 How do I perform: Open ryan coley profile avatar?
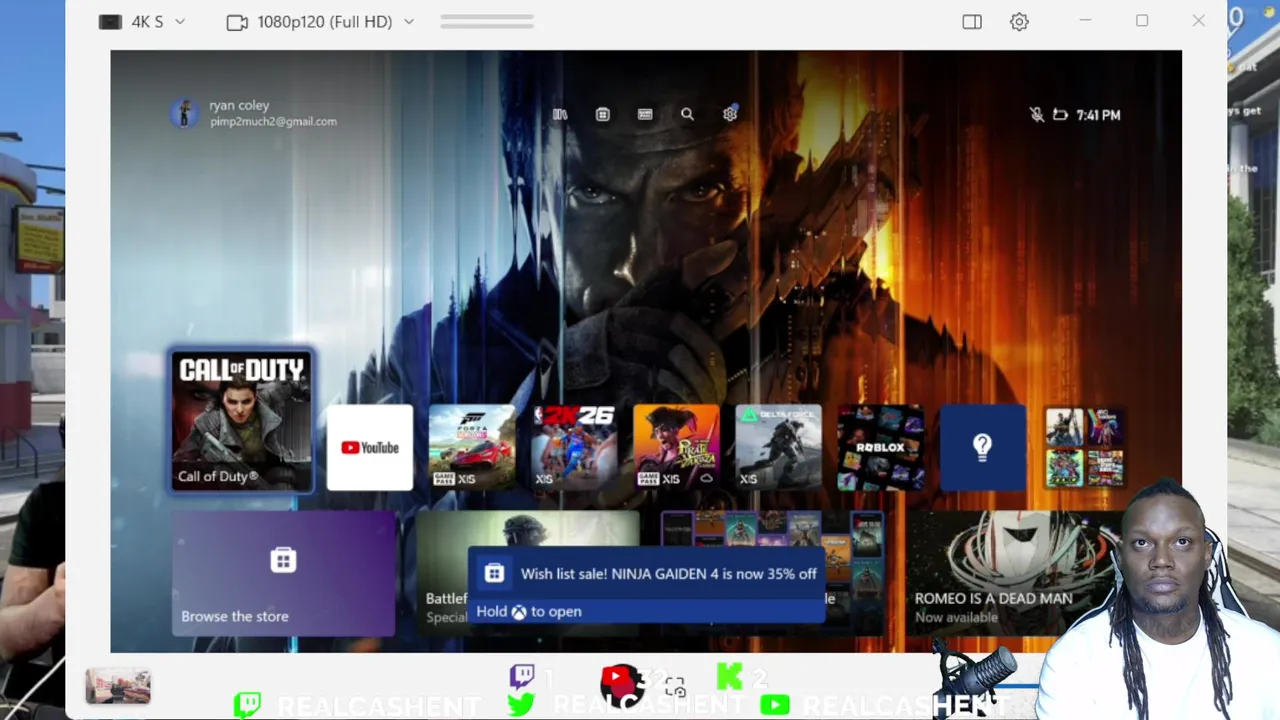click(x=184, y=113)
